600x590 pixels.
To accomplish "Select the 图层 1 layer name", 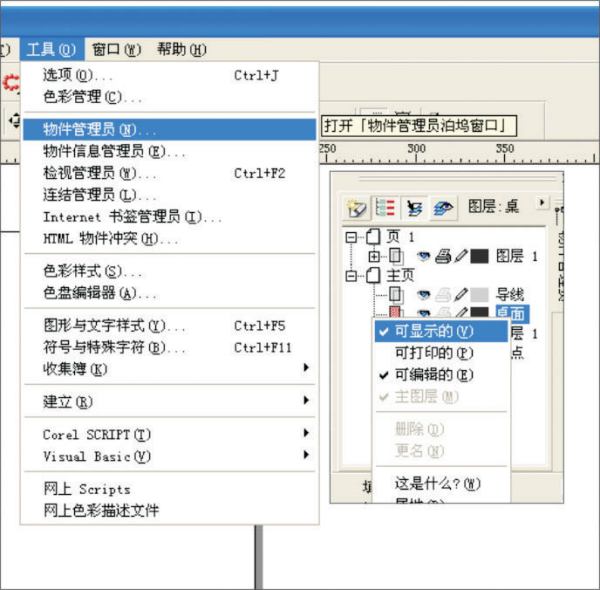I will click(517, 256).
